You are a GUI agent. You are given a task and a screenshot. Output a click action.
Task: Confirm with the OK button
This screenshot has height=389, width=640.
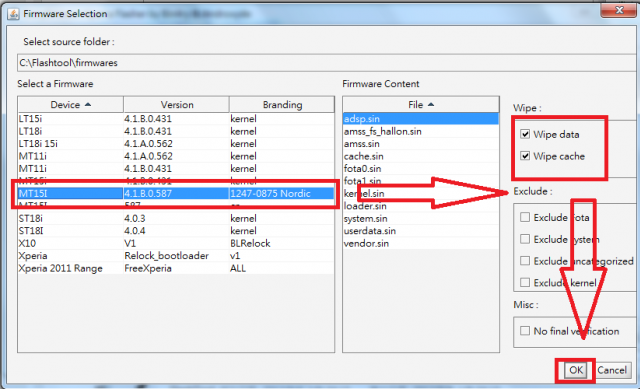576,370
